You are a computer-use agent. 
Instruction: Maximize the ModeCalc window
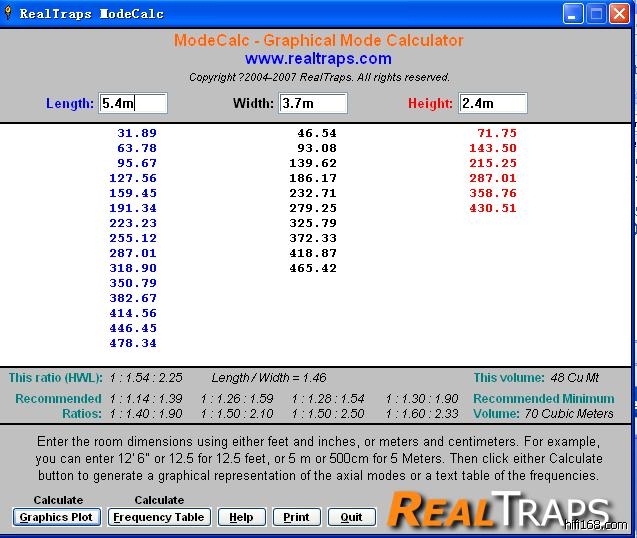tap(596, 14)
